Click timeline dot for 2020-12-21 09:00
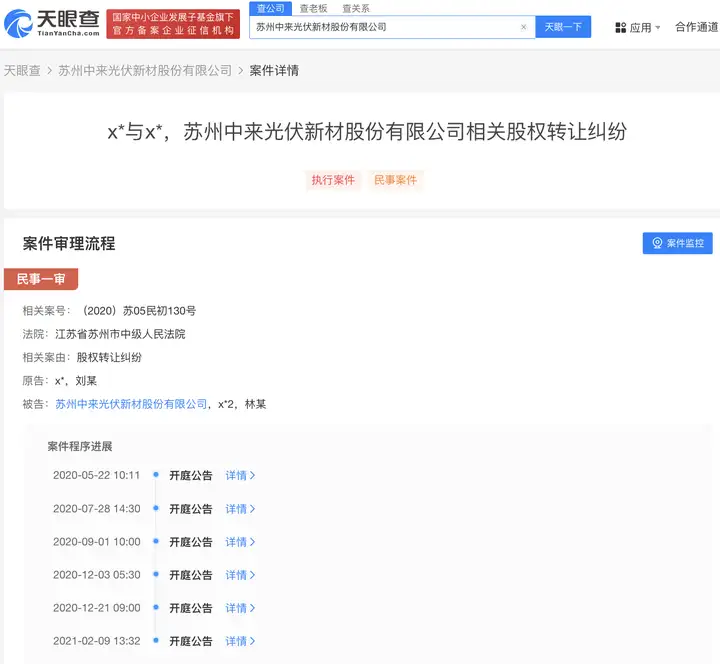720x664 pixels. 156,607
